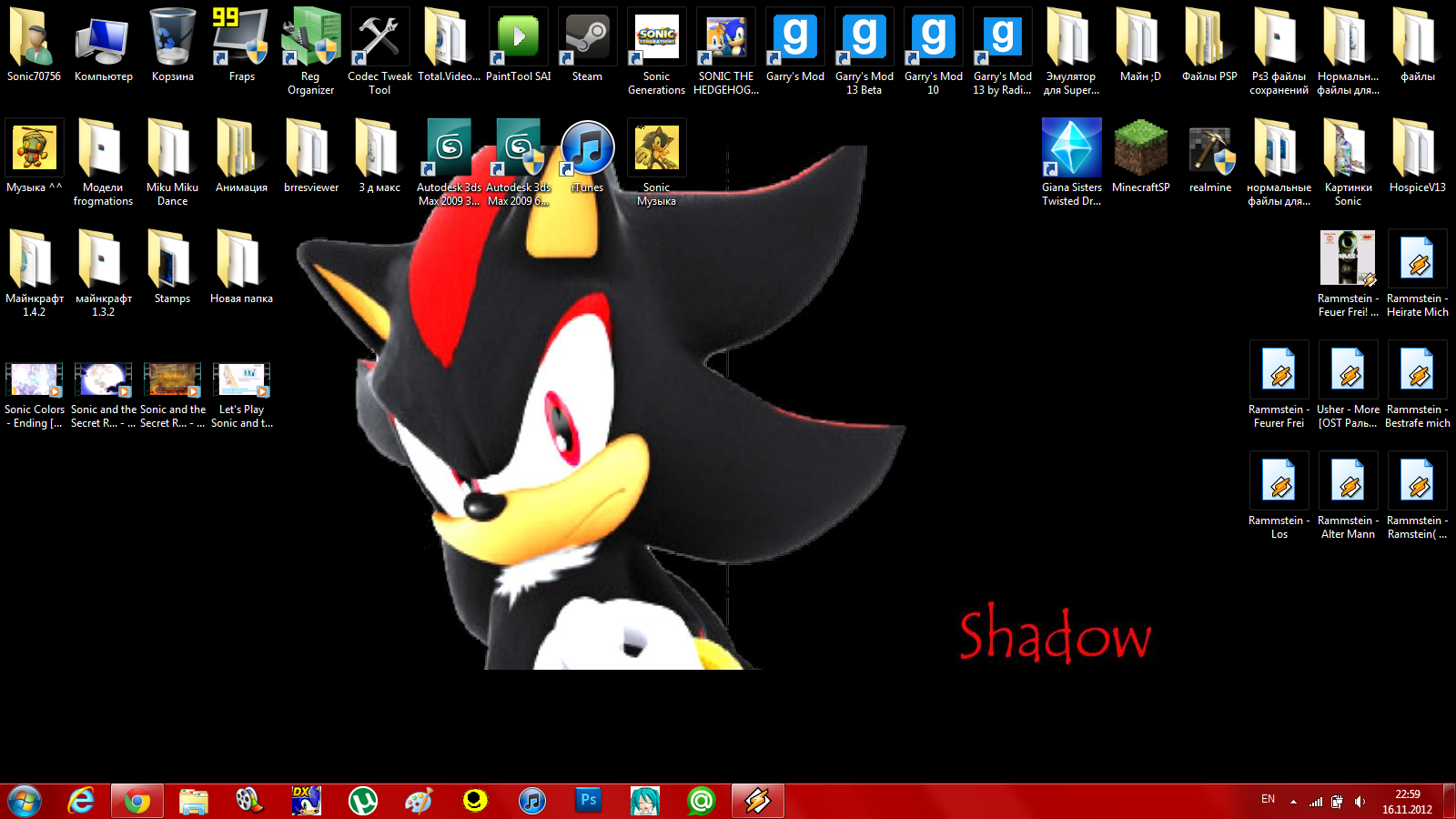
Task: Open the Windows Start menu
Action: click(25, 801)
